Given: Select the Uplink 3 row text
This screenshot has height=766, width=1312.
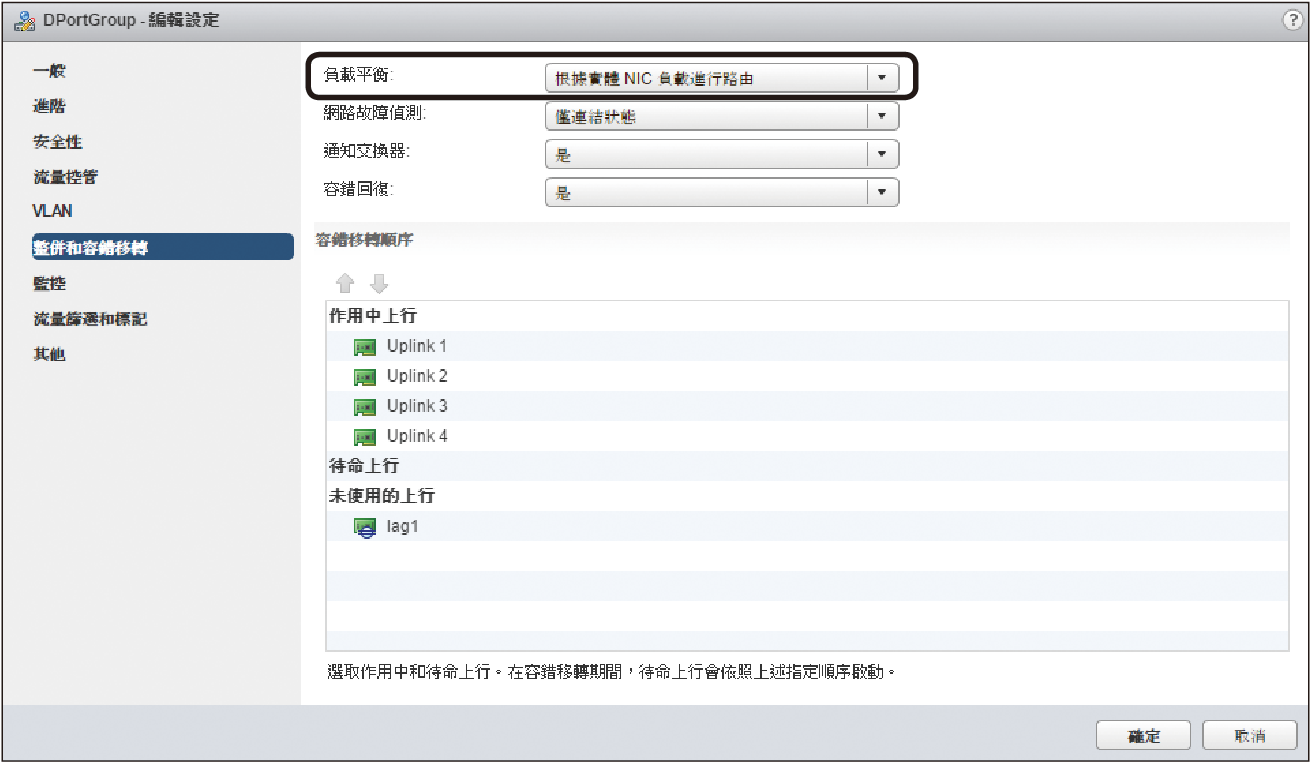Looking at the screenshot, I should pyautogui.click(x=417, y=406).
